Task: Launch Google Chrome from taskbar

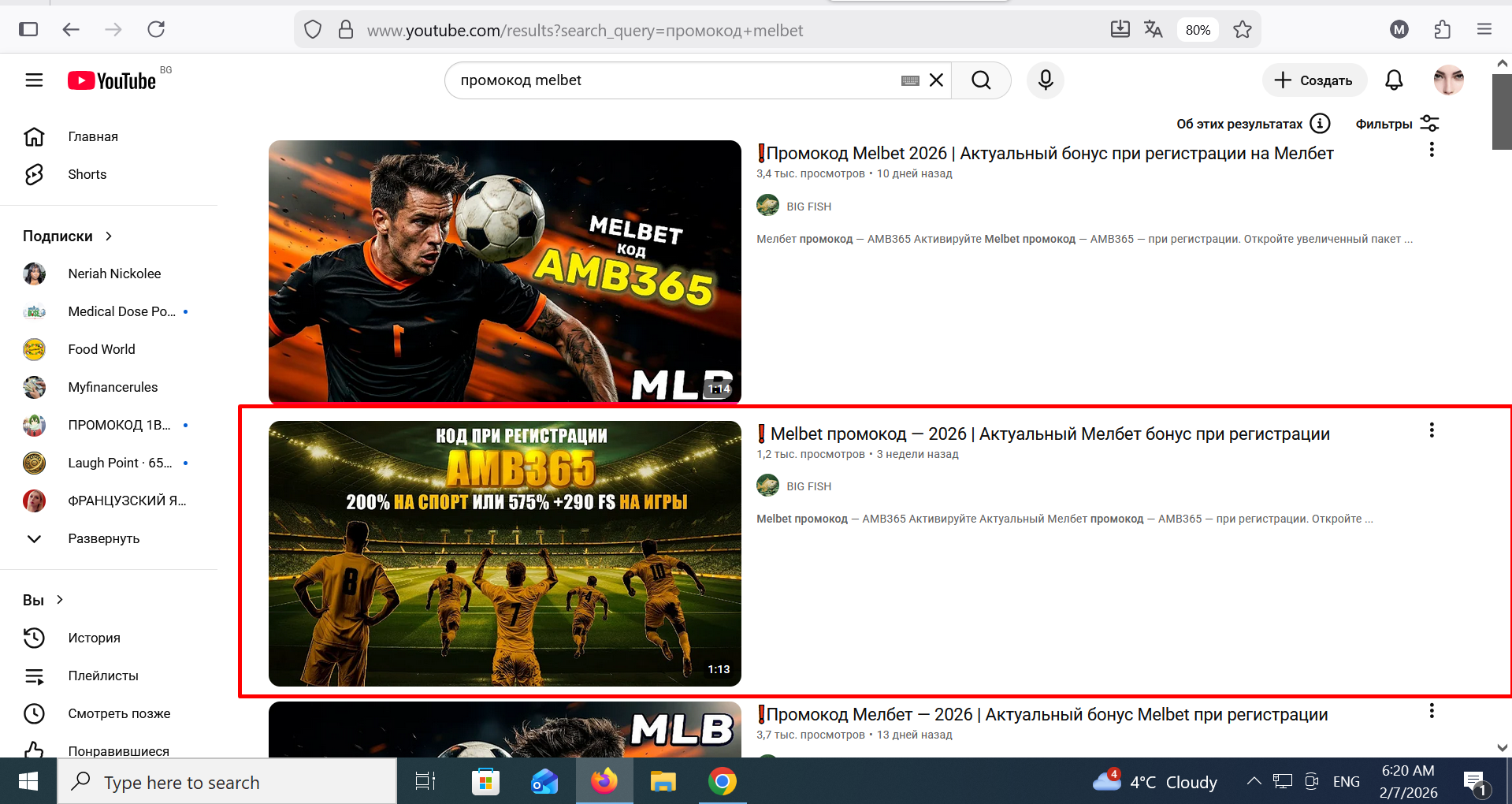Action: (x=723, y=781)
